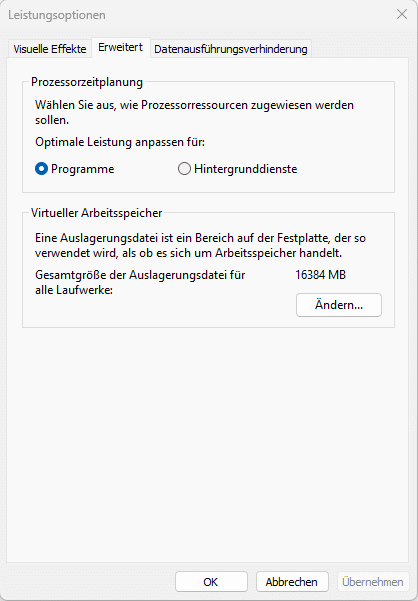Image resolution: width=418 pixels, height=601 pixels.
Task: Click the 'Wählen Sie aus' description text
Action: coord(195,112)
